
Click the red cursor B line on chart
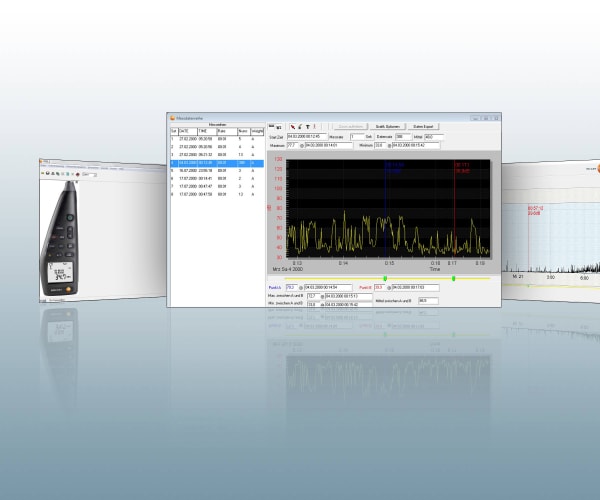(455, 210)
